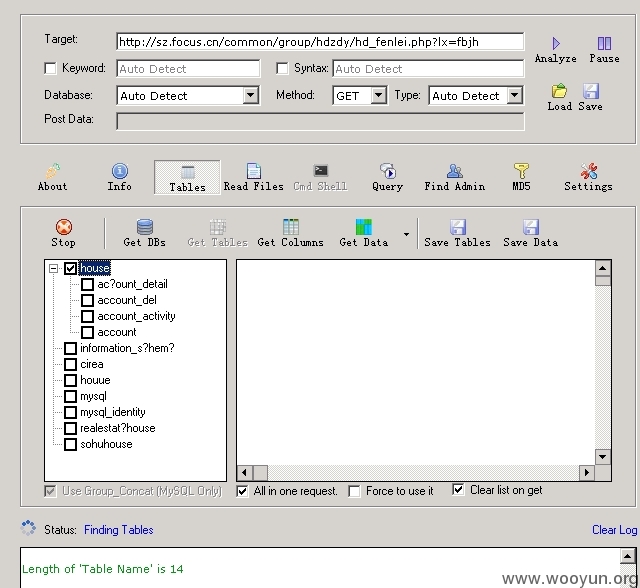Click Get Data toolbar button

[364, 233]
